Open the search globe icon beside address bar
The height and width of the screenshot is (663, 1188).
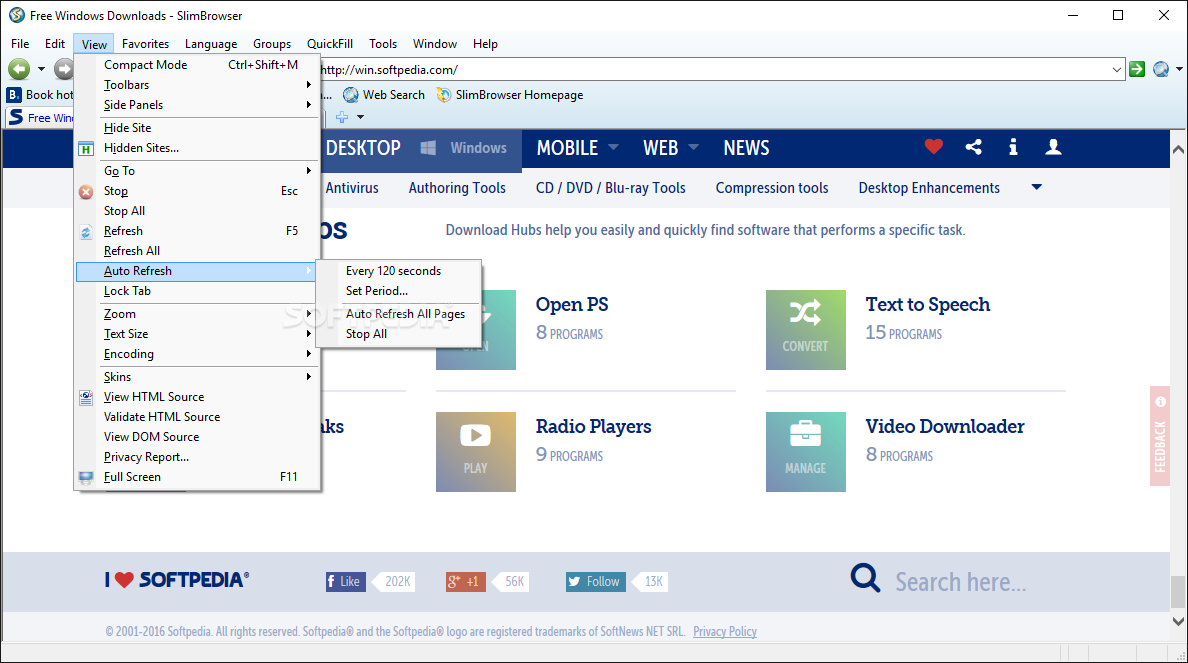click(x=1161, y=70)
